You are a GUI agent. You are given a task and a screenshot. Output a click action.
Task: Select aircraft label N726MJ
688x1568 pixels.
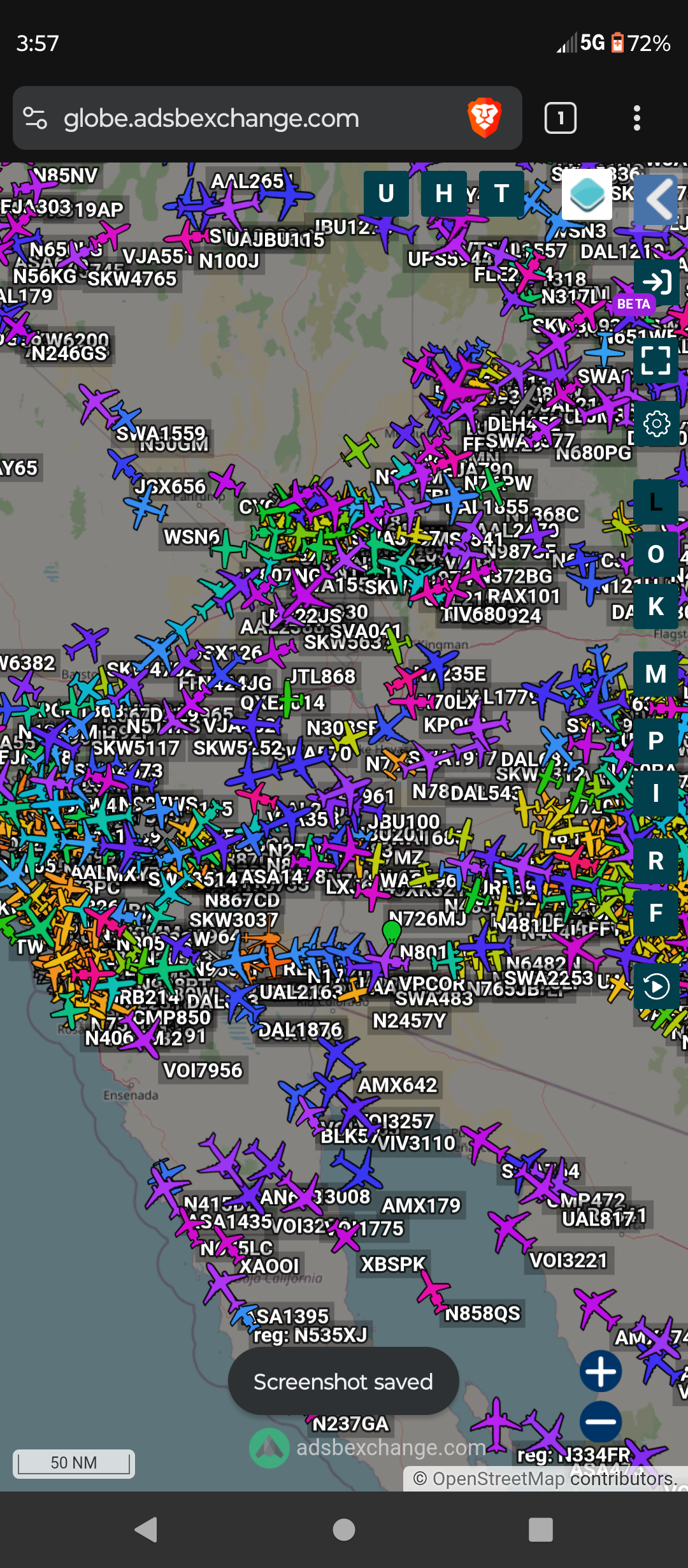click(x=427, y=918)
